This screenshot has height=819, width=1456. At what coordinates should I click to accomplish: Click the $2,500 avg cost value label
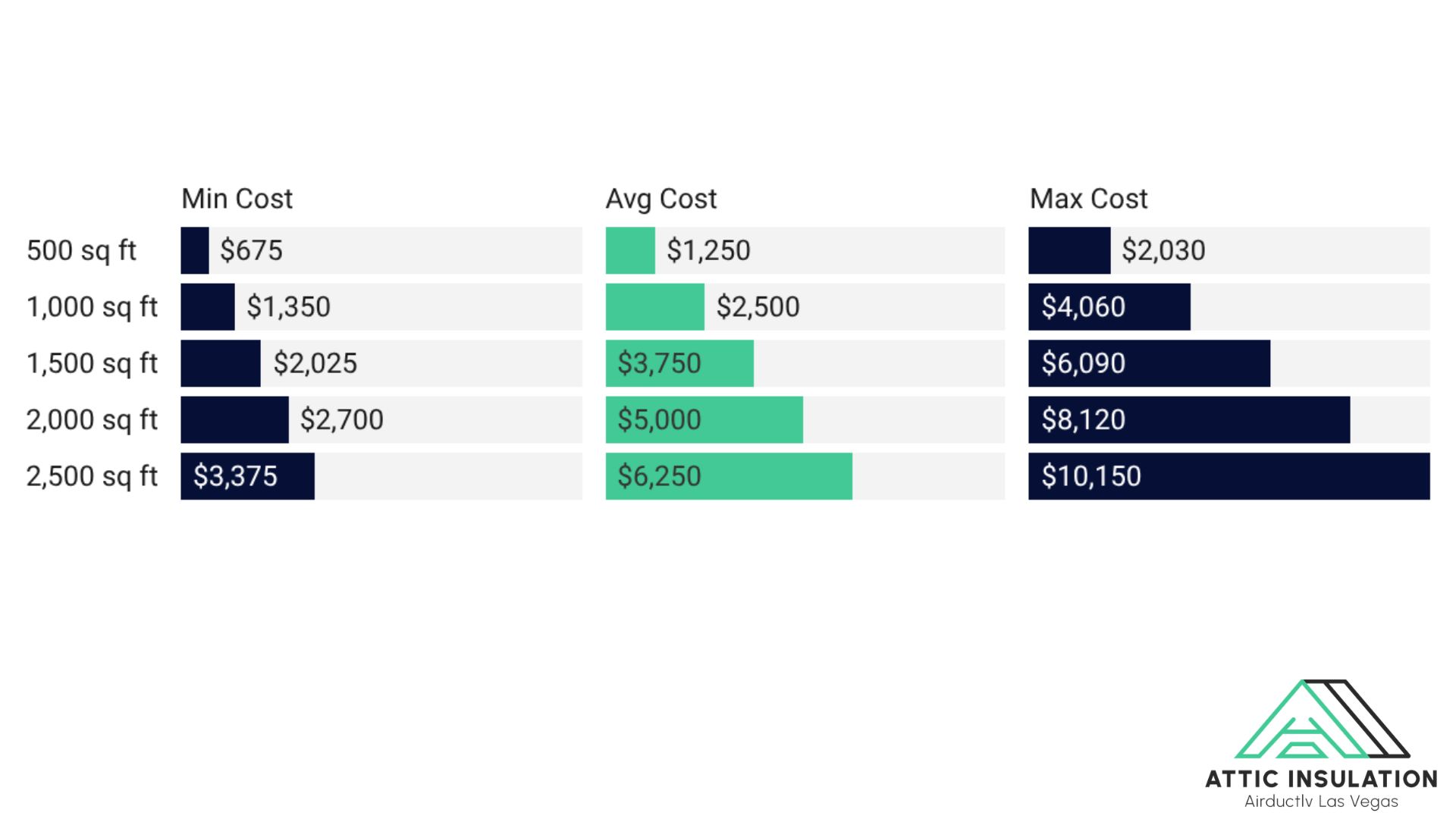point(758,307)
